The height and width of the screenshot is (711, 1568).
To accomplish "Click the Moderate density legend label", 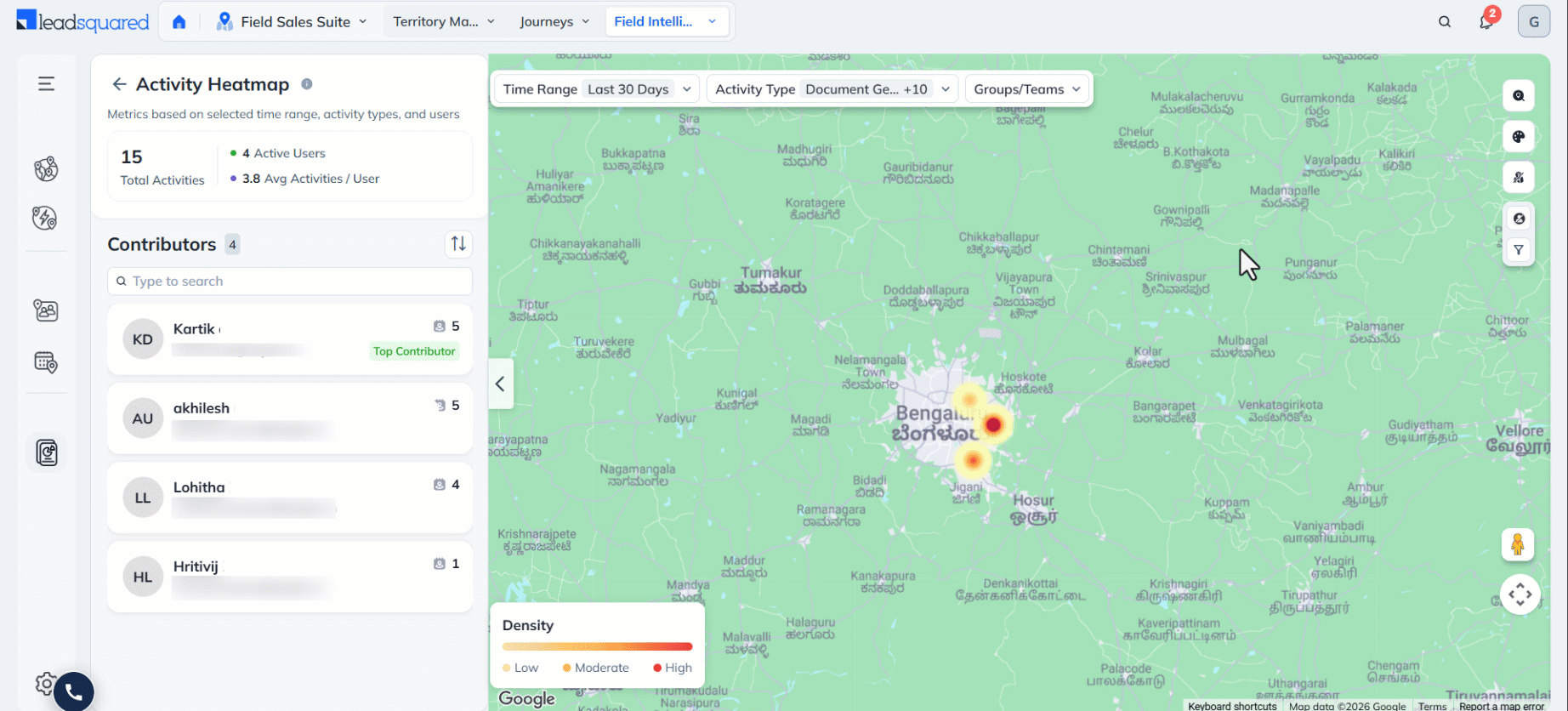I will (602, 668).
